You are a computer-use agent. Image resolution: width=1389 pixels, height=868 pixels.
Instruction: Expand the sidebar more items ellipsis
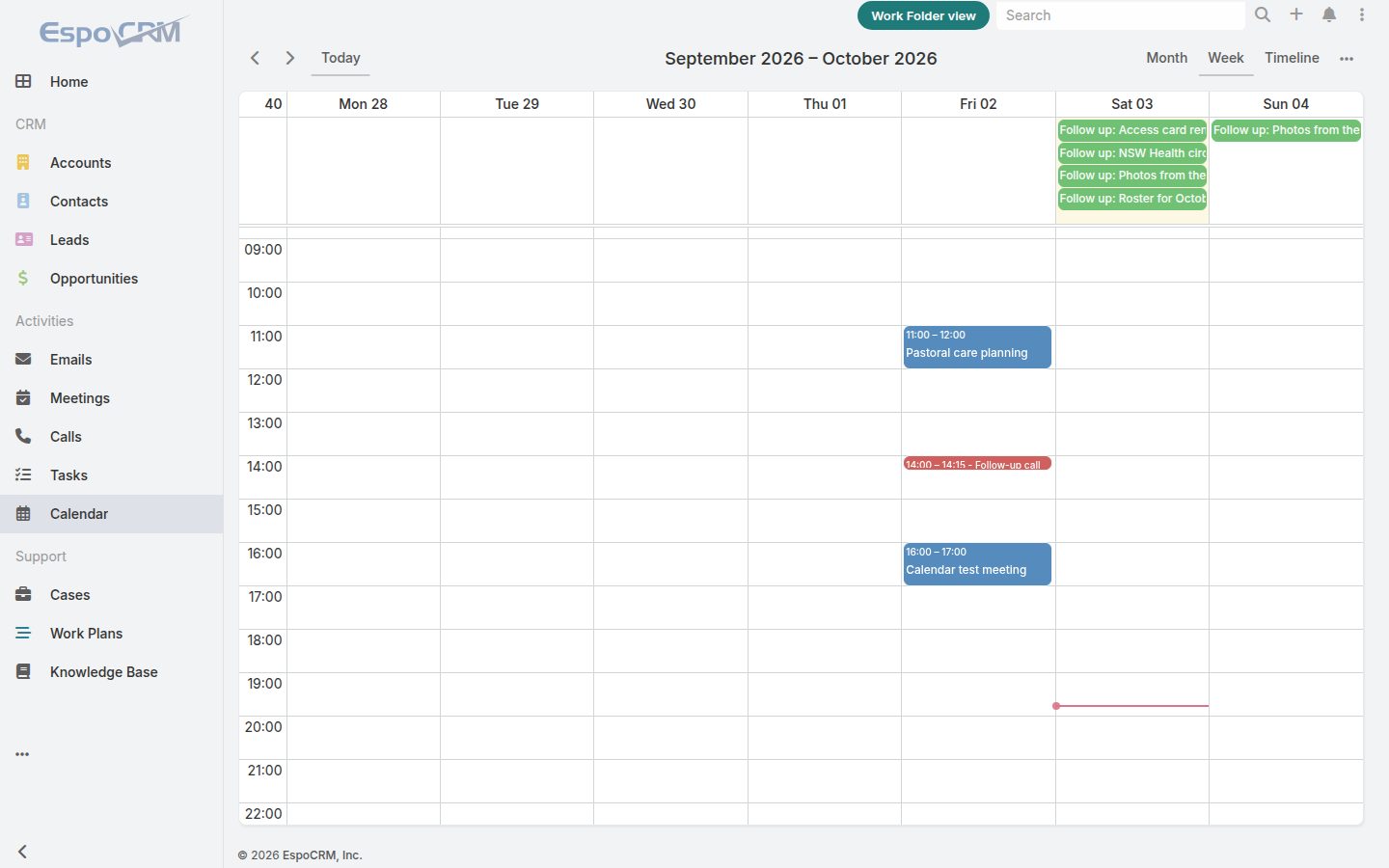coord(22,754)
